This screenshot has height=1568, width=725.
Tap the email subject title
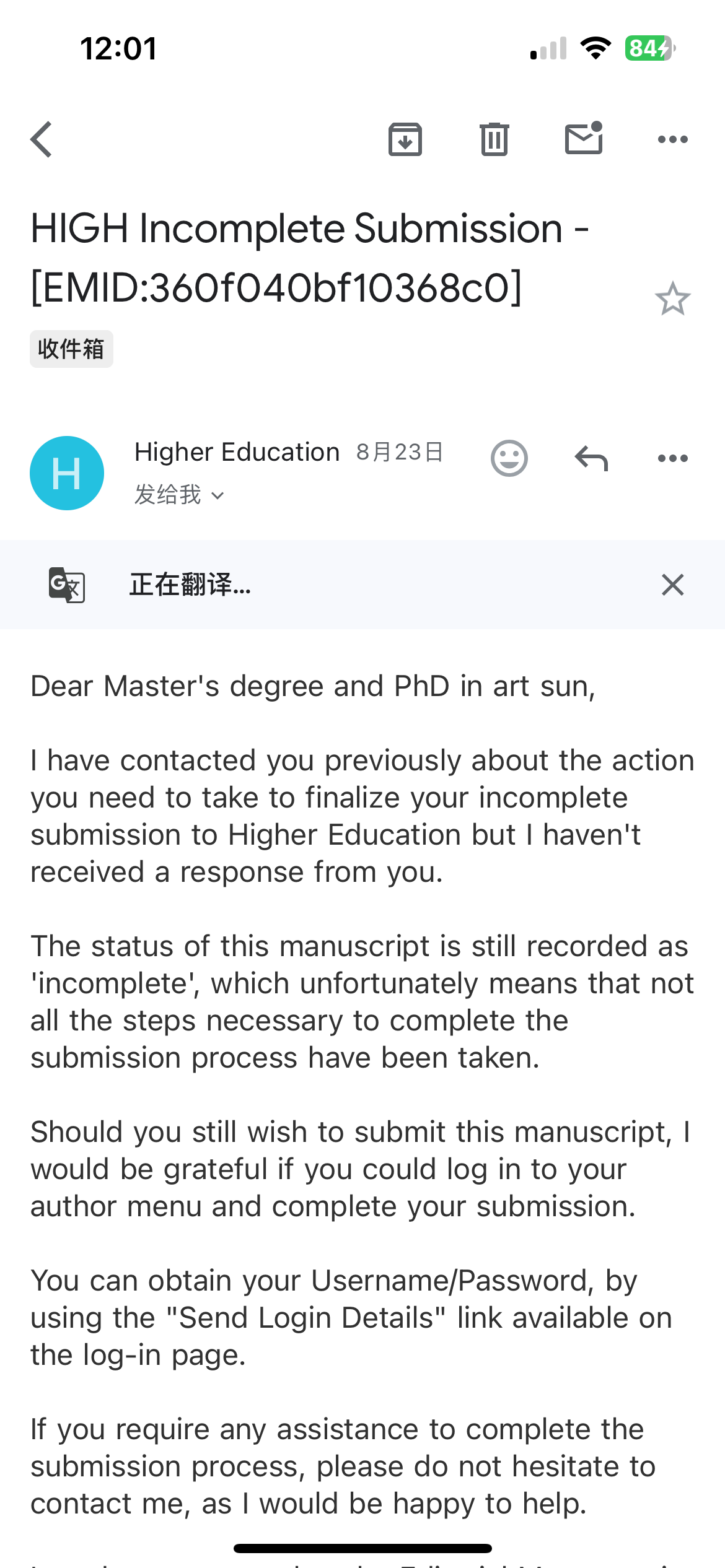pos(309,258)
